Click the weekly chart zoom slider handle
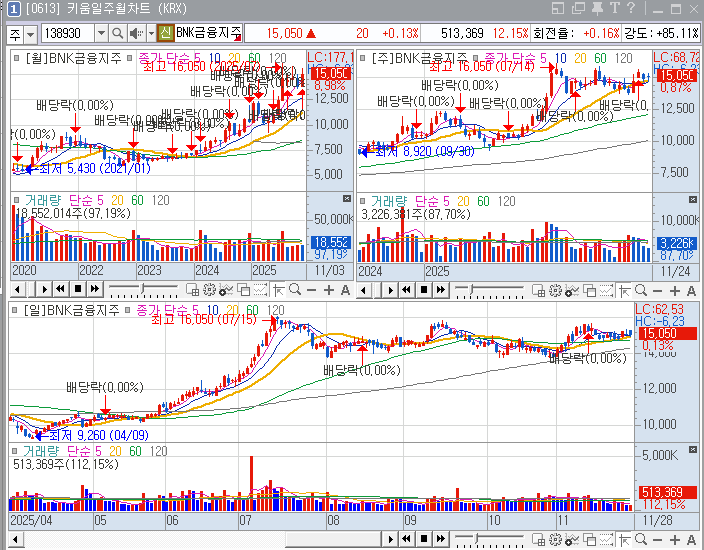This screenshot has height=550, width=704. tap(472, 289)
